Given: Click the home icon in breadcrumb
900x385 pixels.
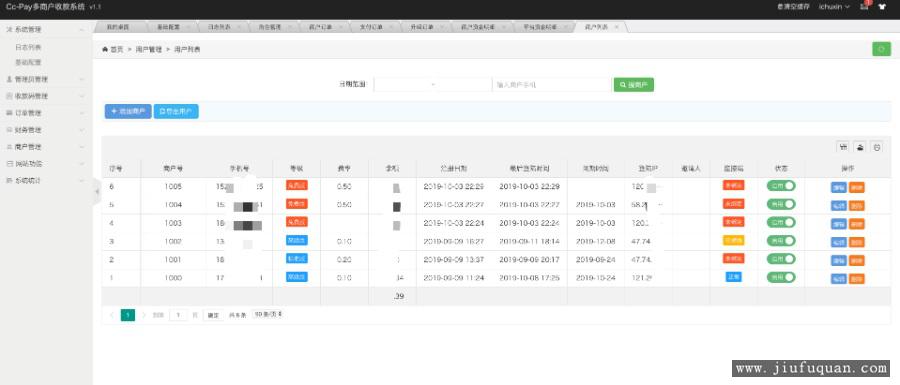Looking at the screenshot, I should tap(105, 49).
